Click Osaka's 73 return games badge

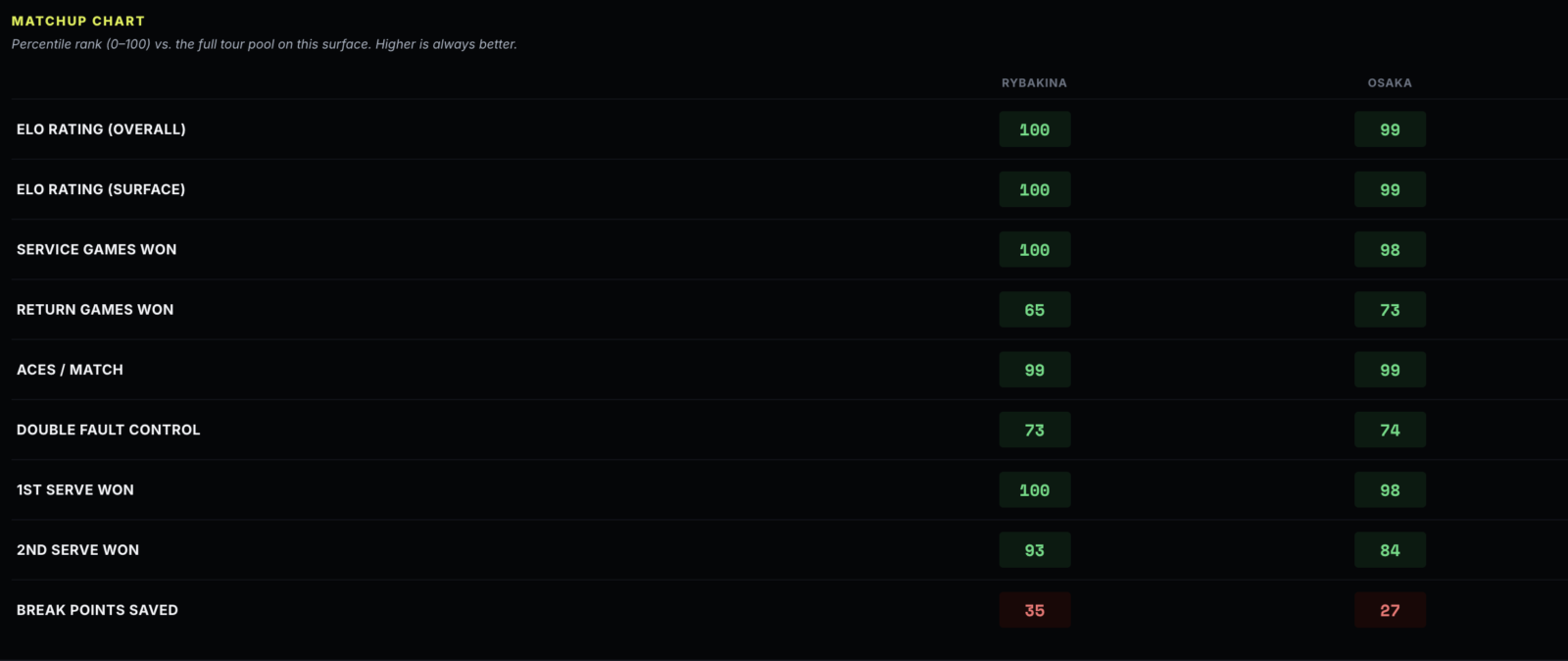pos(1390,310)
